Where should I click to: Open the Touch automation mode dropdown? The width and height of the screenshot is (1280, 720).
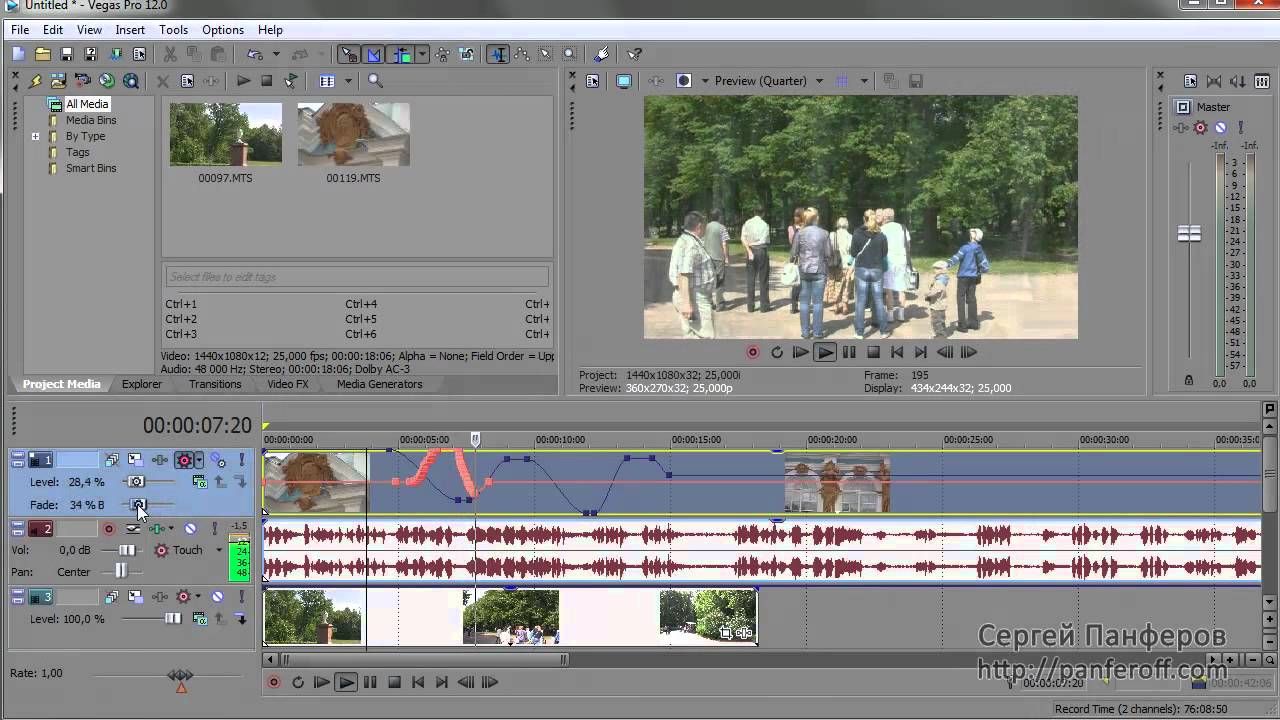pos(219,550)
